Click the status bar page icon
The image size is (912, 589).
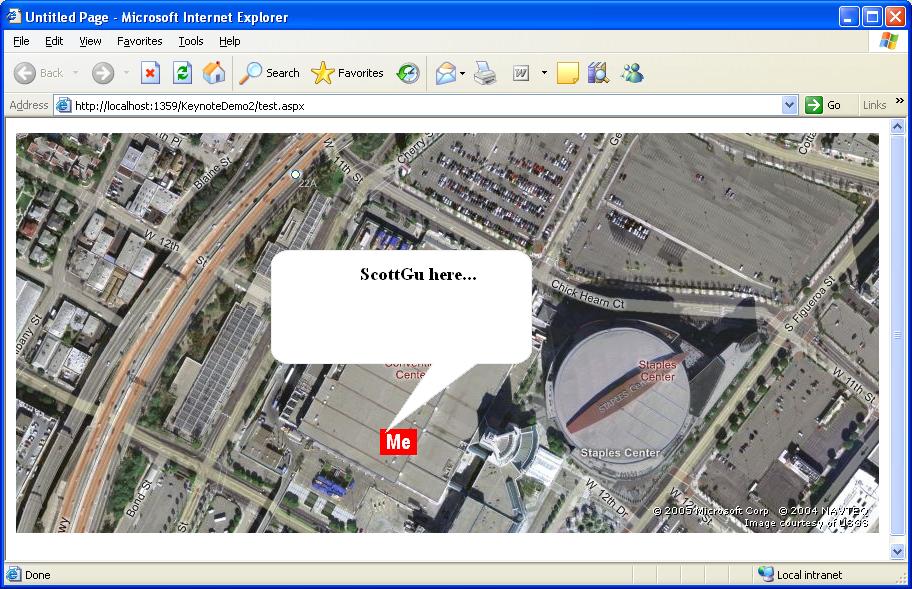tap(14, 574)
